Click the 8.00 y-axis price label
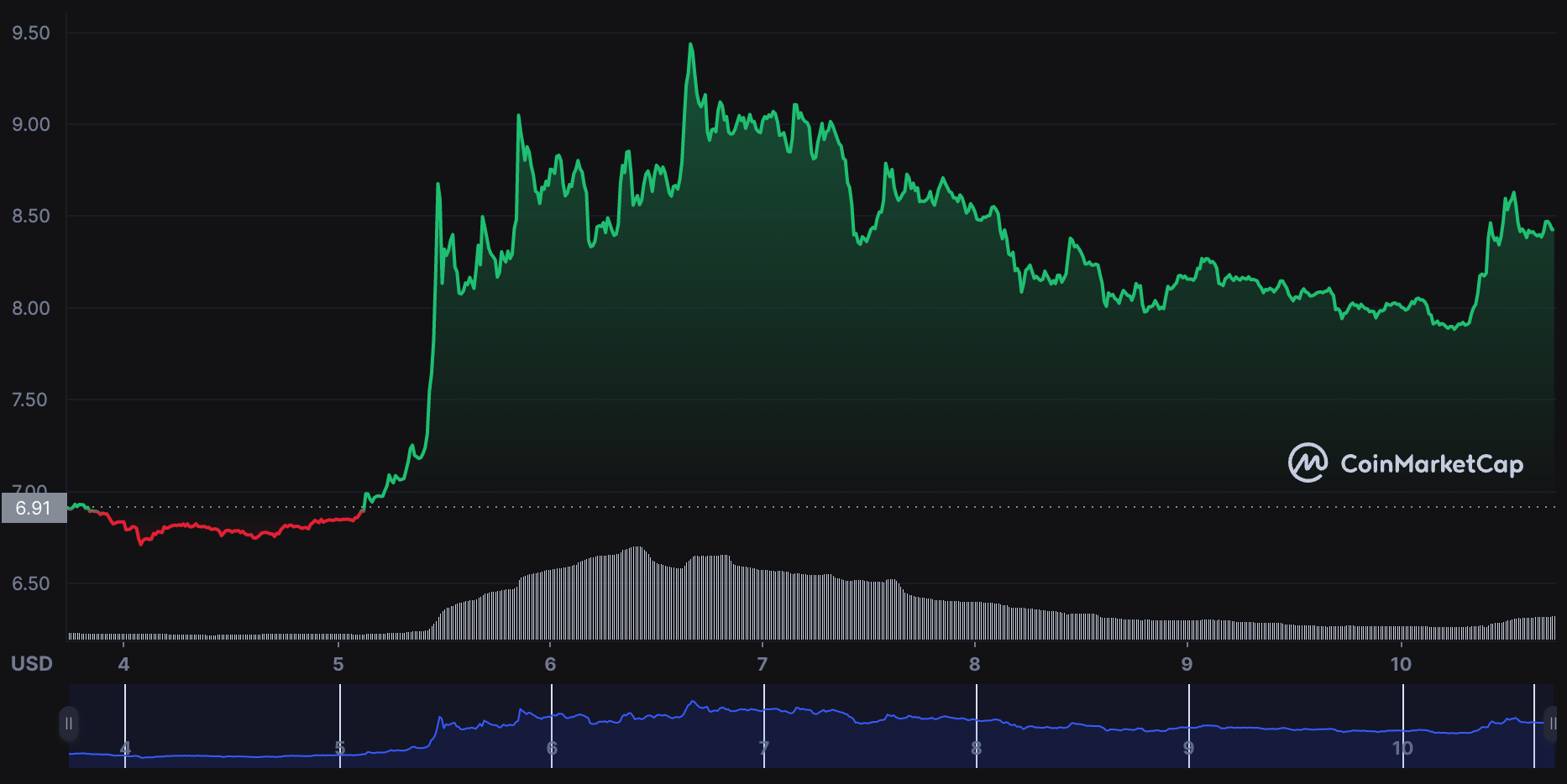This screenshot has height=784, width=1567. (x=31, y=308)
